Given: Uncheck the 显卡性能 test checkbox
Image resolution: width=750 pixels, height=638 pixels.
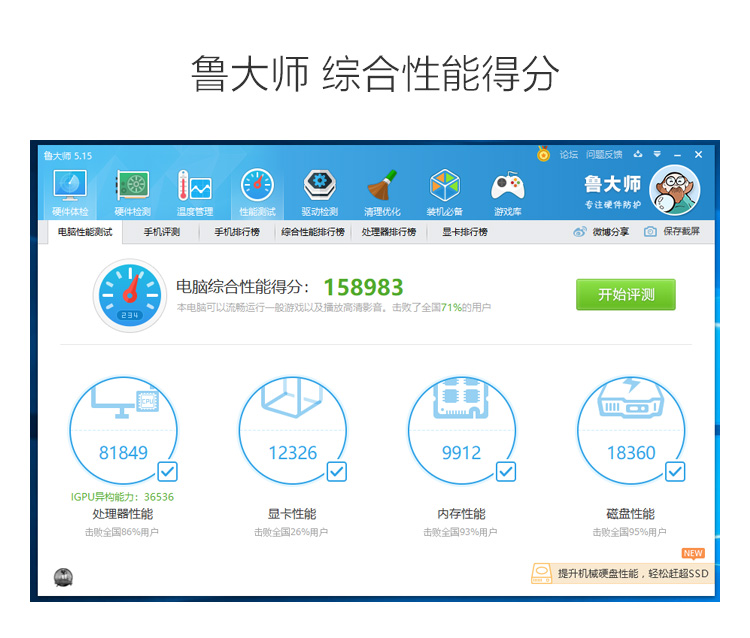Looking at the screenshot, I should [337, 472].
